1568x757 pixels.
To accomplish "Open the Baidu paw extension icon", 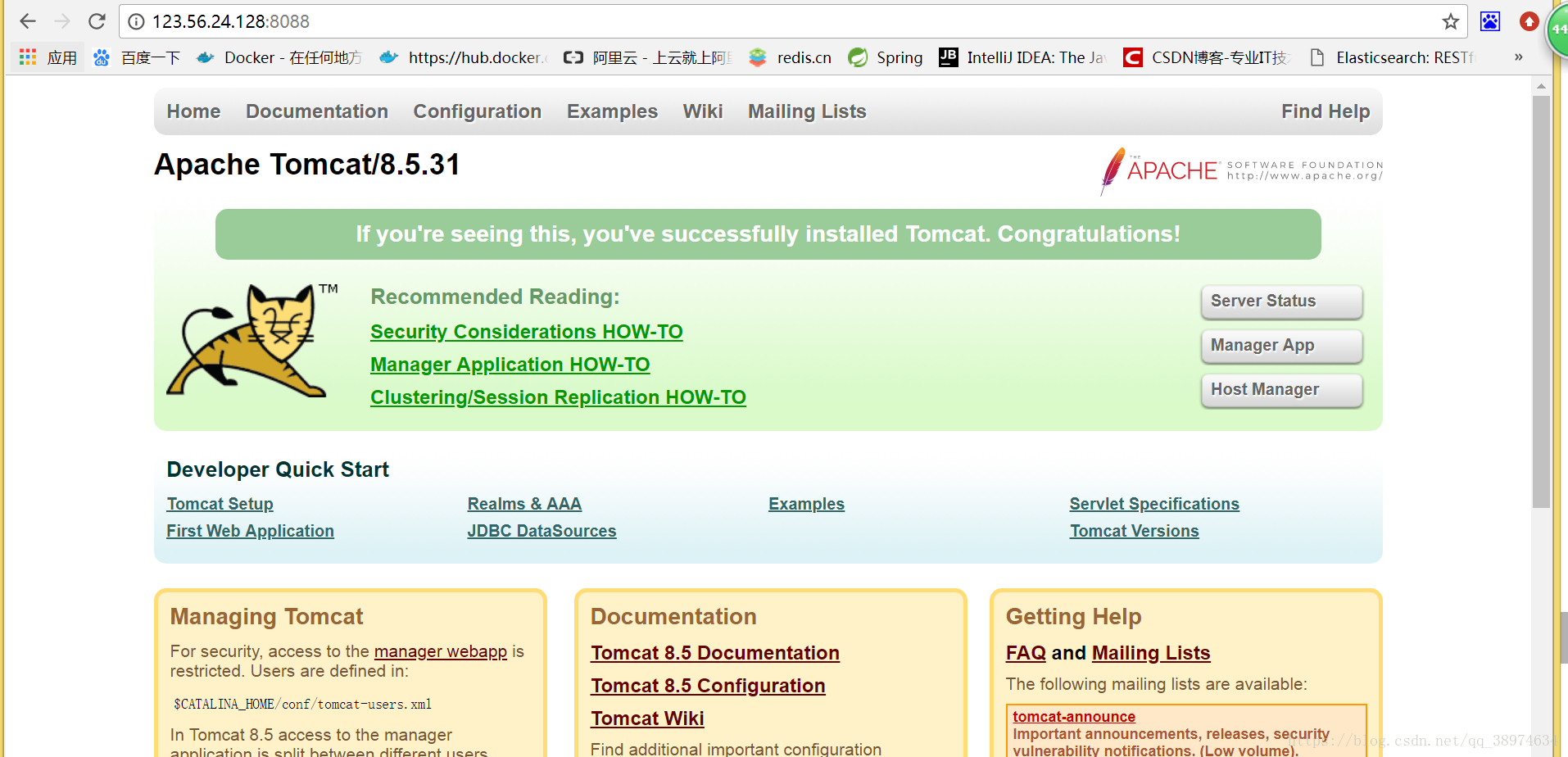I will tap(1490, 21).
